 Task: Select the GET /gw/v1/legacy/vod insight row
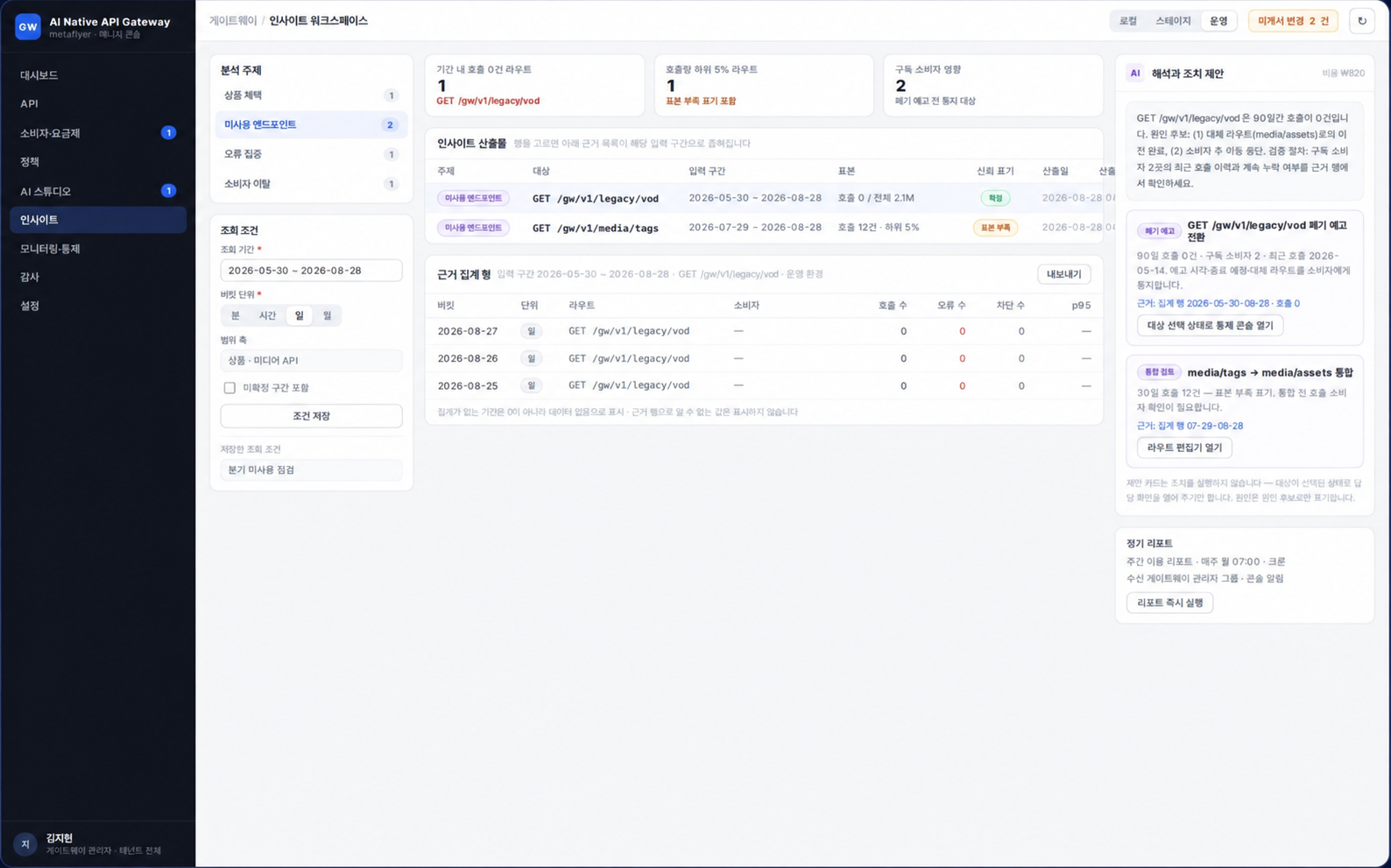coord(764,198)
